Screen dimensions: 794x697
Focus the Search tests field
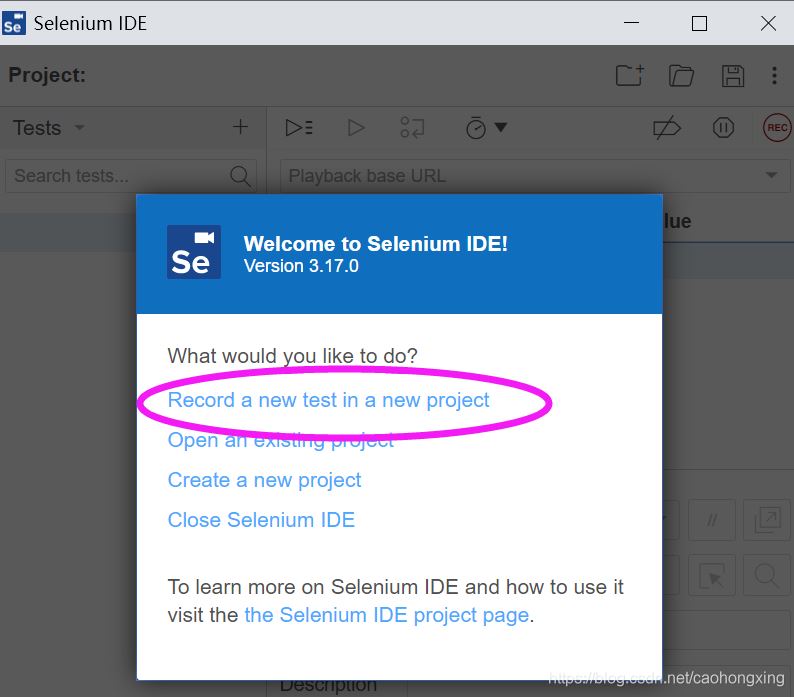131,176
